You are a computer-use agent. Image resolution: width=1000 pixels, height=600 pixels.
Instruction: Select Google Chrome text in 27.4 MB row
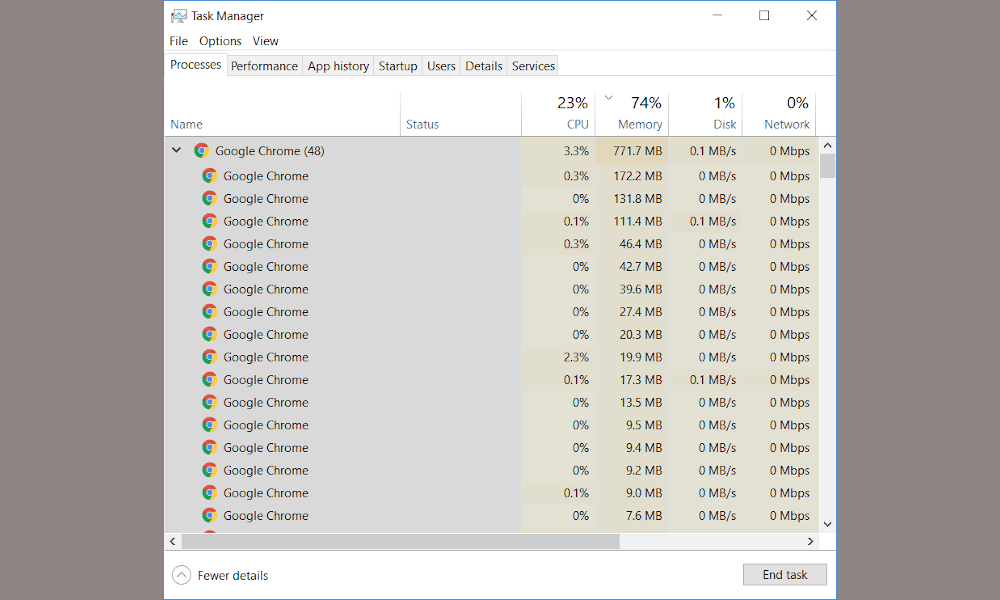(x=265, y=312)
